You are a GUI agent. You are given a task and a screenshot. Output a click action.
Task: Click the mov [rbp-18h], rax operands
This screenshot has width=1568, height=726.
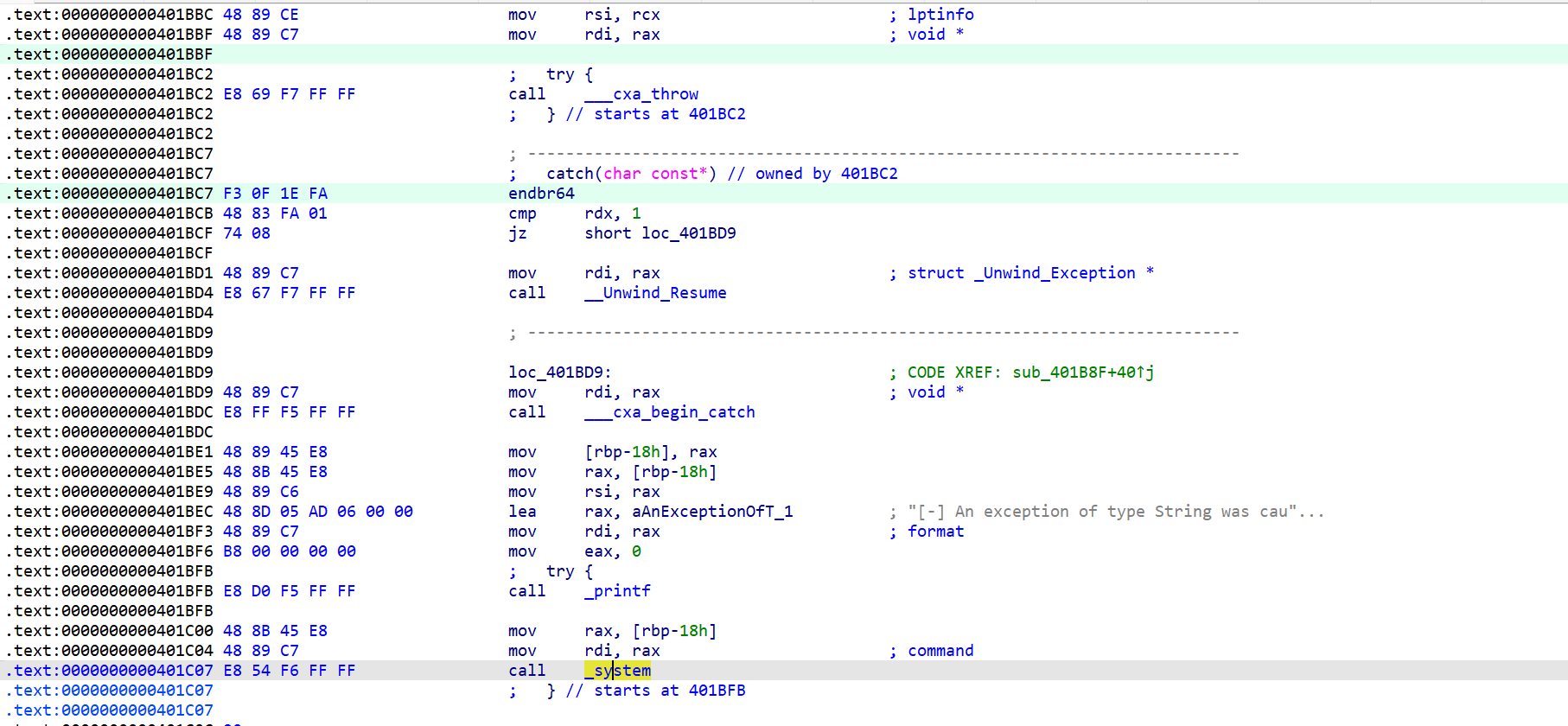(x=651, y=452)
